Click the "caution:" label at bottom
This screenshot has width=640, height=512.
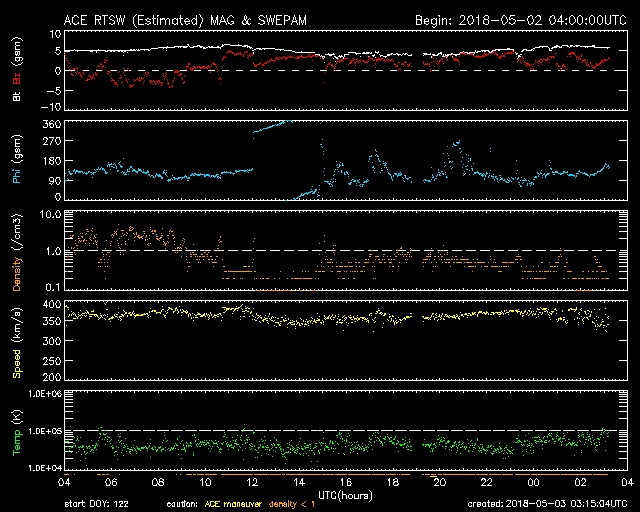pos(182,504)
